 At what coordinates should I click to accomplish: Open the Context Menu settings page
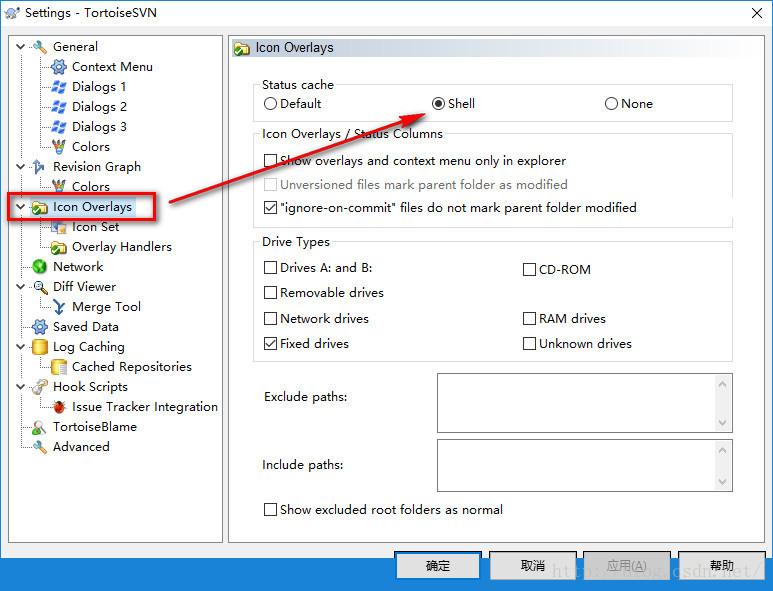pyautogui.click(x=112, y=67)
